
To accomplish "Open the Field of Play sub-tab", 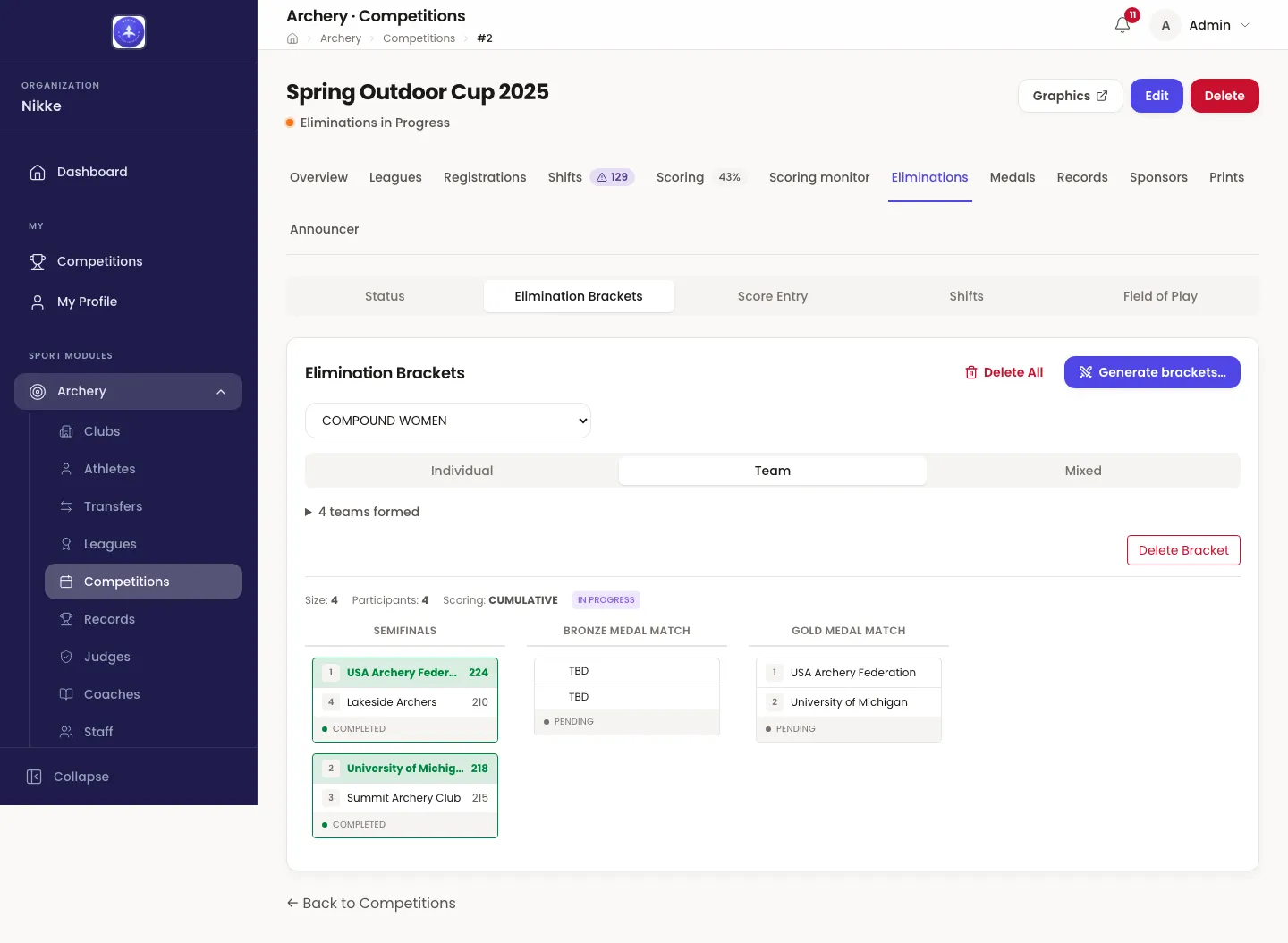I will 1160,296.
